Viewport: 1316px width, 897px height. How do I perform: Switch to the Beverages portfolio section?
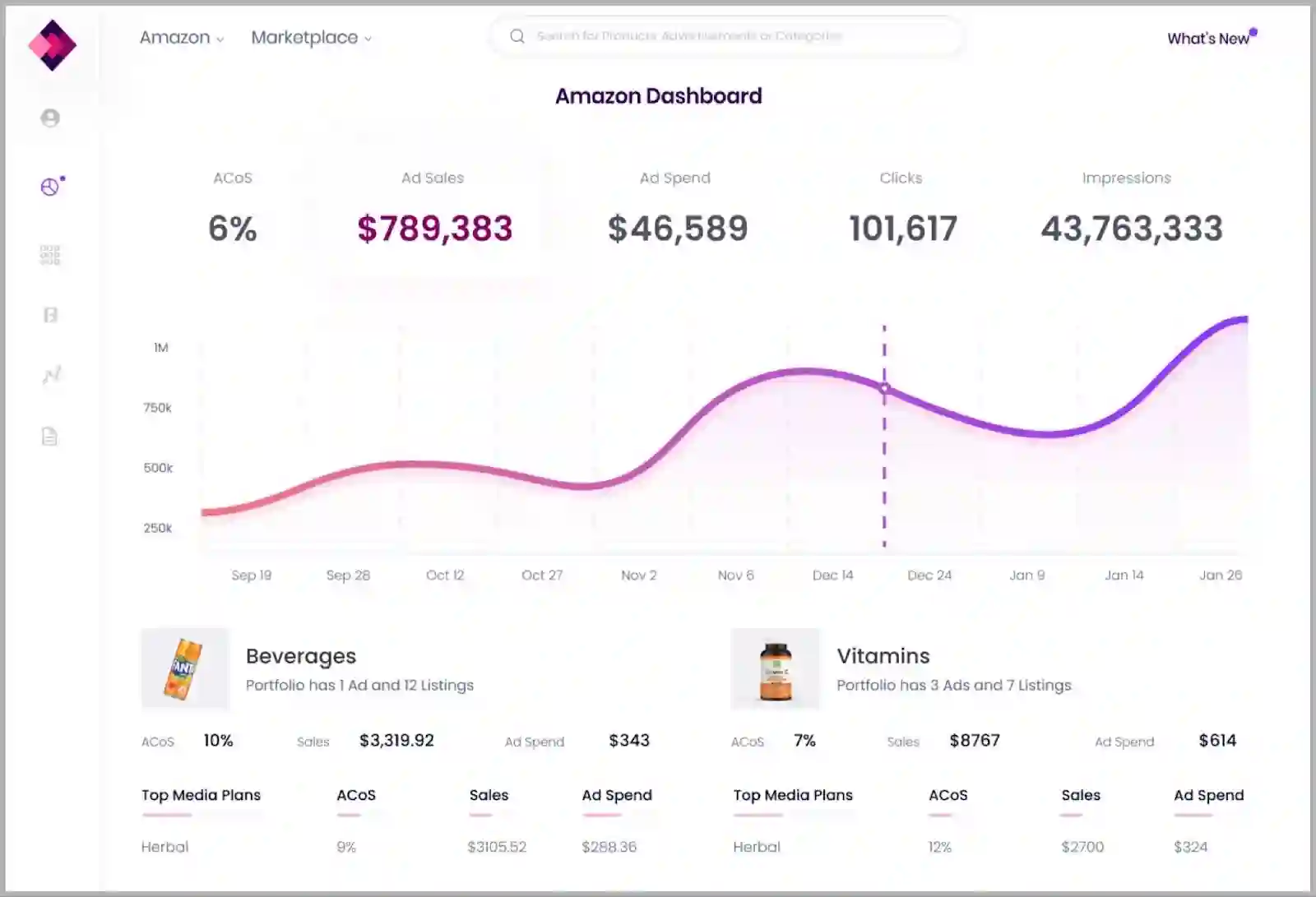coord(300,656)
